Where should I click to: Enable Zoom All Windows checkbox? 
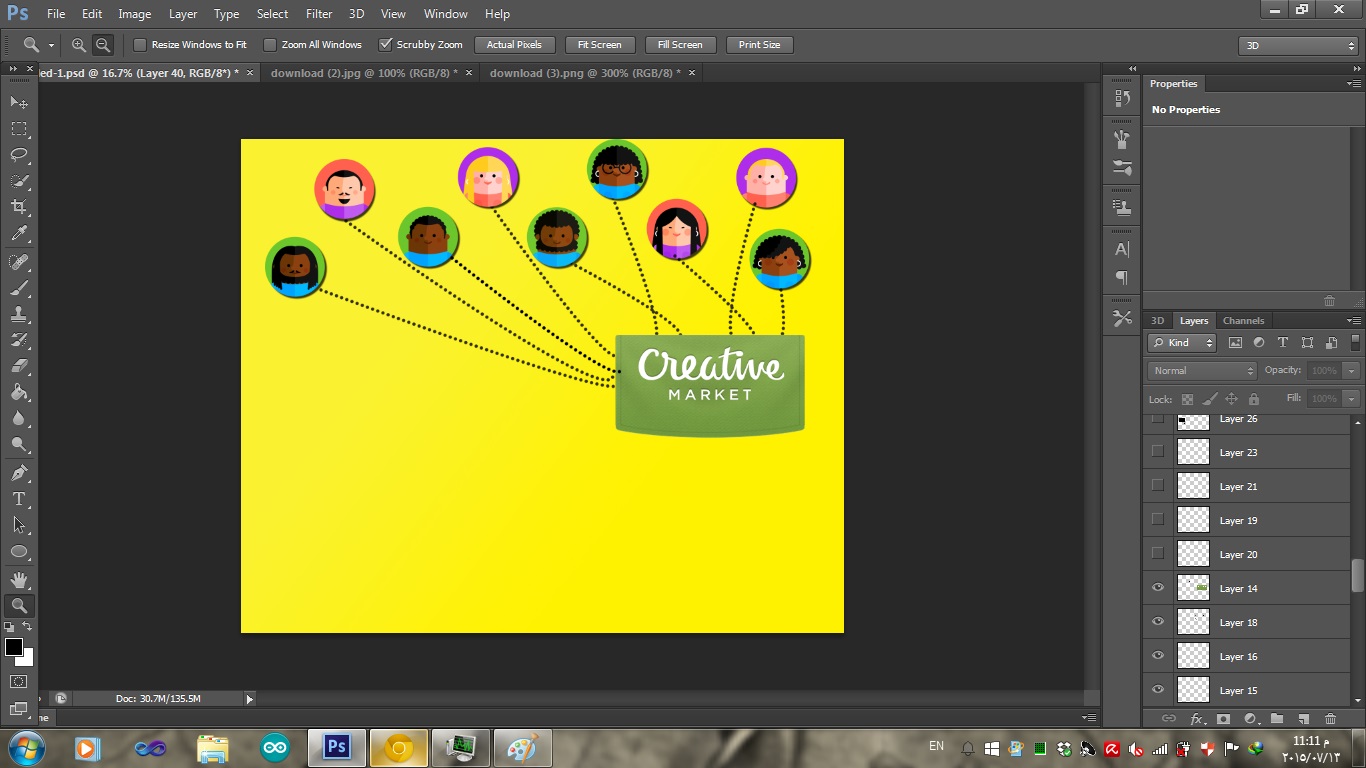point(270,45)
